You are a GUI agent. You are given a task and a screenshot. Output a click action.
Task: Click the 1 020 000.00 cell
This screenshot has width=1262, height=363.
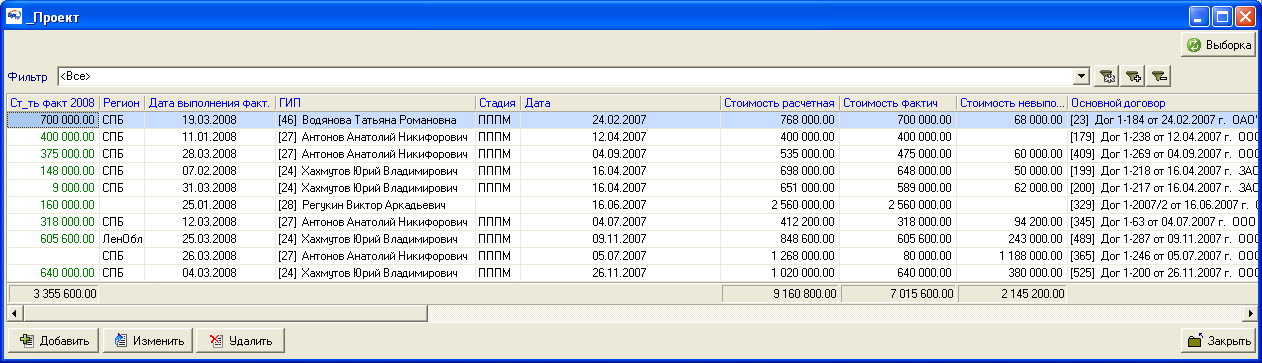(780, 273)
